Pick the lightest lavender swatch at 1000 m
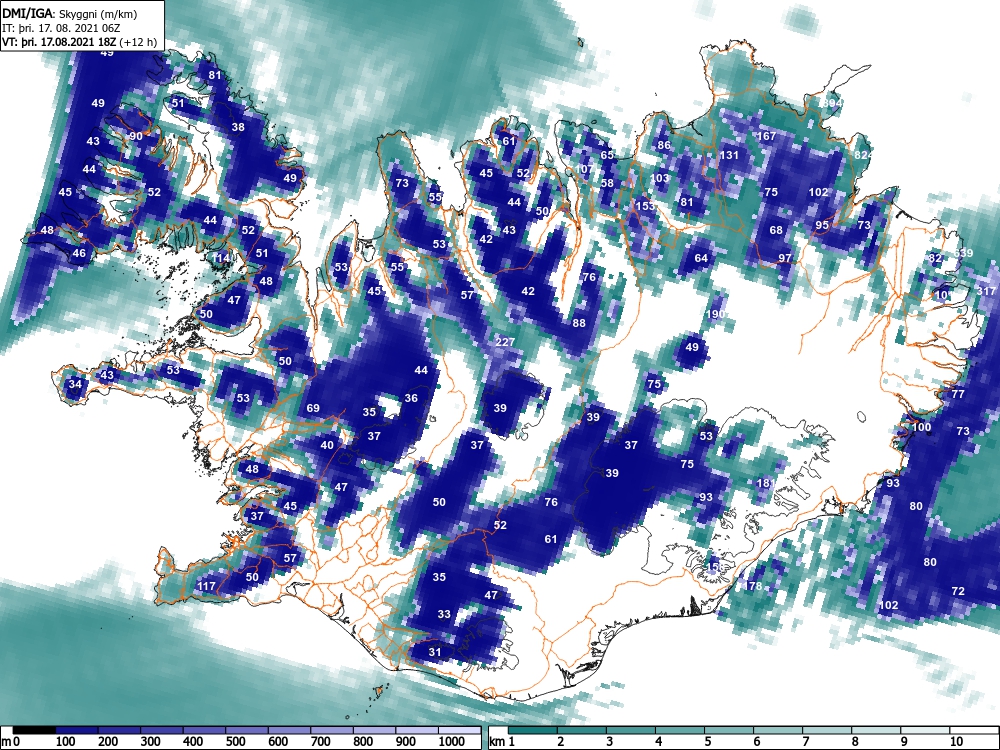 click(460, 730)
